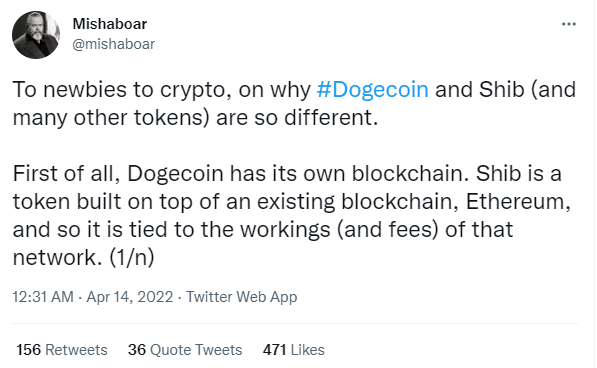Open the #Dogecoin hashtag link
This screenshot has width=597, height=368.
pyautogui.click(x=372, y=89)
